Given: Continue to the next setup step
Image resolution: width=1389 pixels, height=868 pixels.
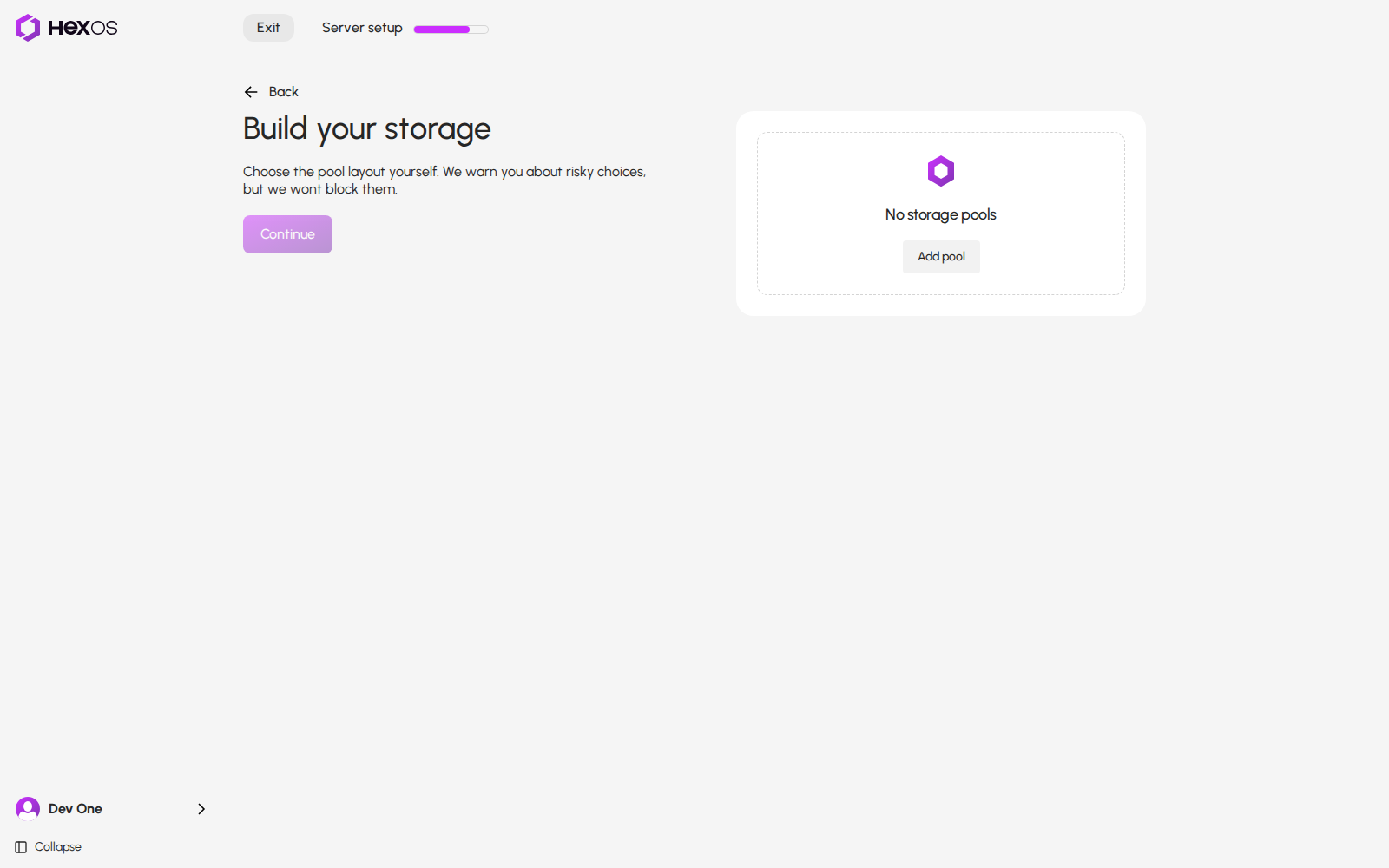Looking at the screenshot, I should click(287, 234).
